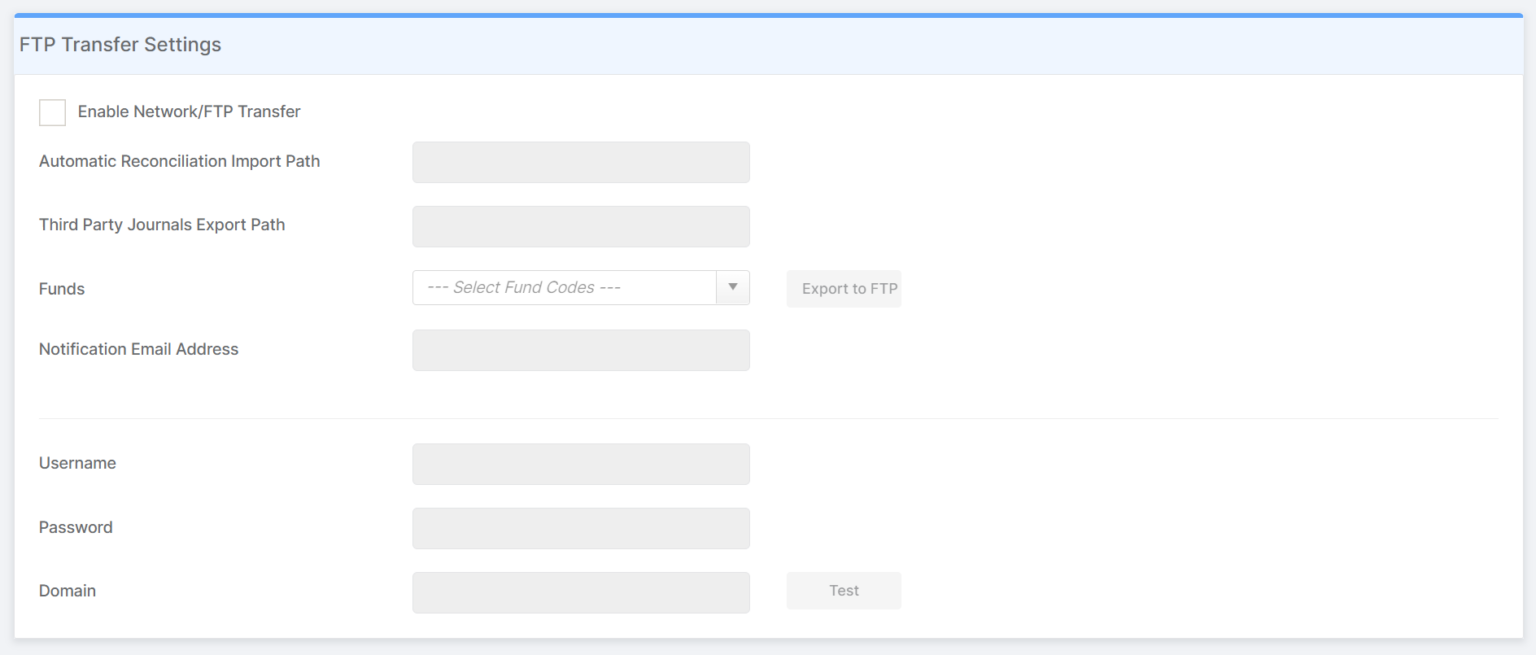Screen dimensions: 1536x655
Task: Select the Third Party Journals Export Path field
Action: (580, 226)
